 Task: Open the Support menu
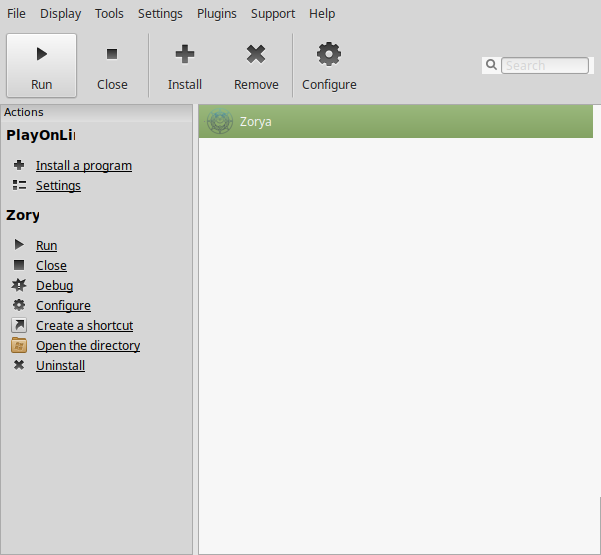pyautogui.click(x=273, y=14)
